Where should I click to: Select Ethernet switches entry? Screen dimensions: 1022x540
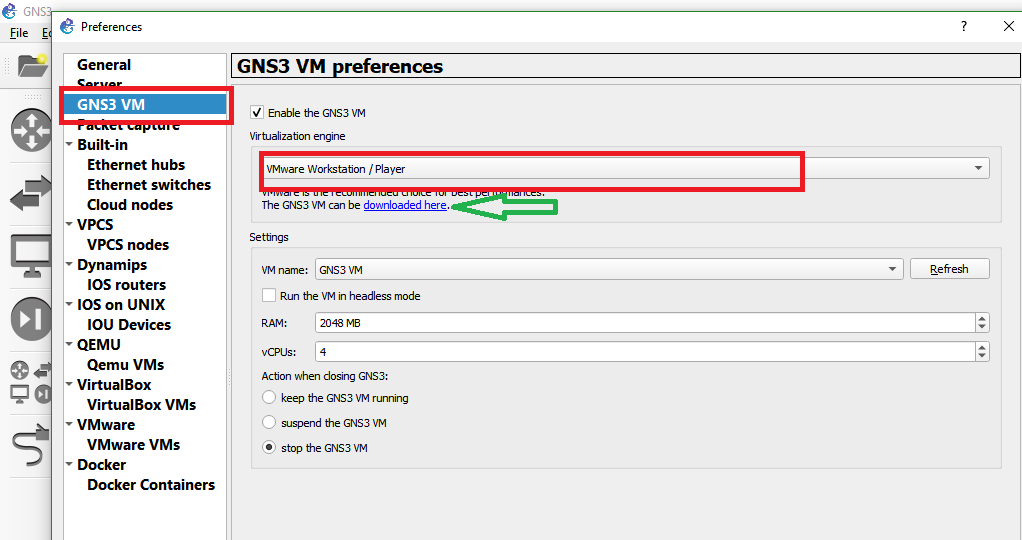pyautogui.click(x=149, y=185)
